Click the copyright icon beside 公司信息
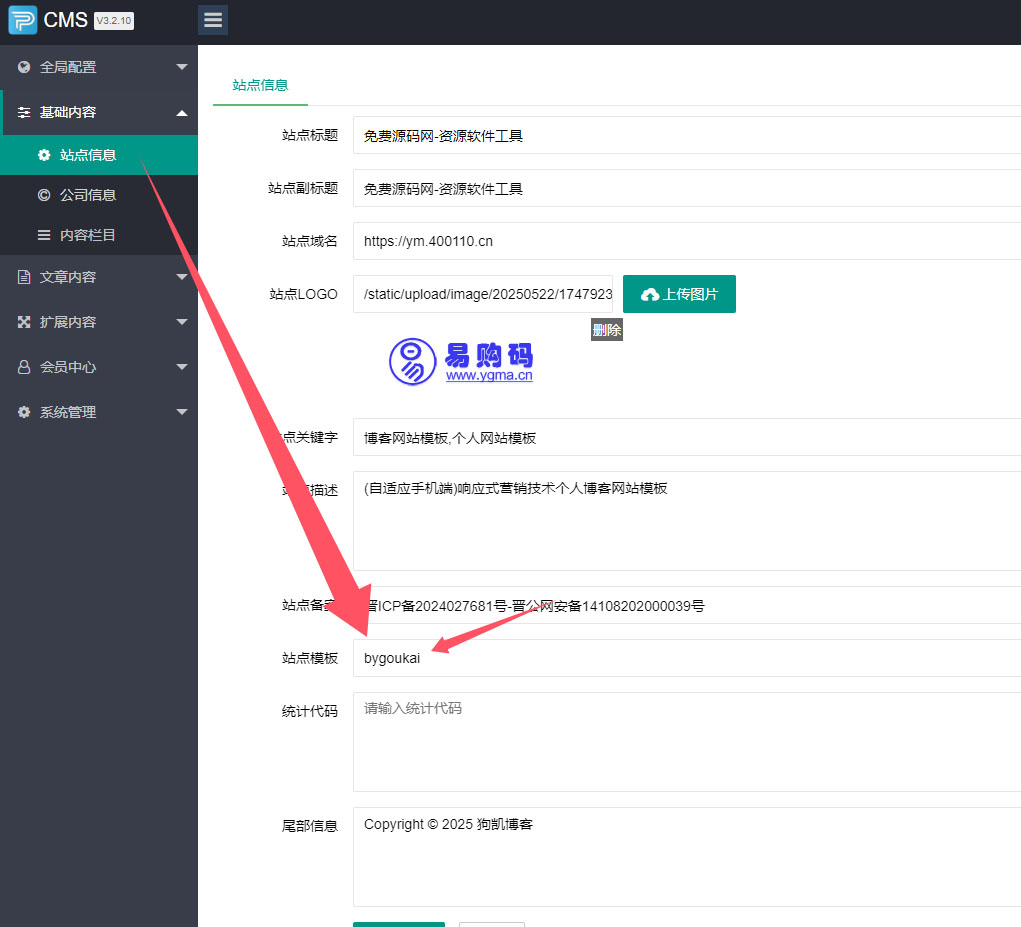 click(x=42, y=194)
